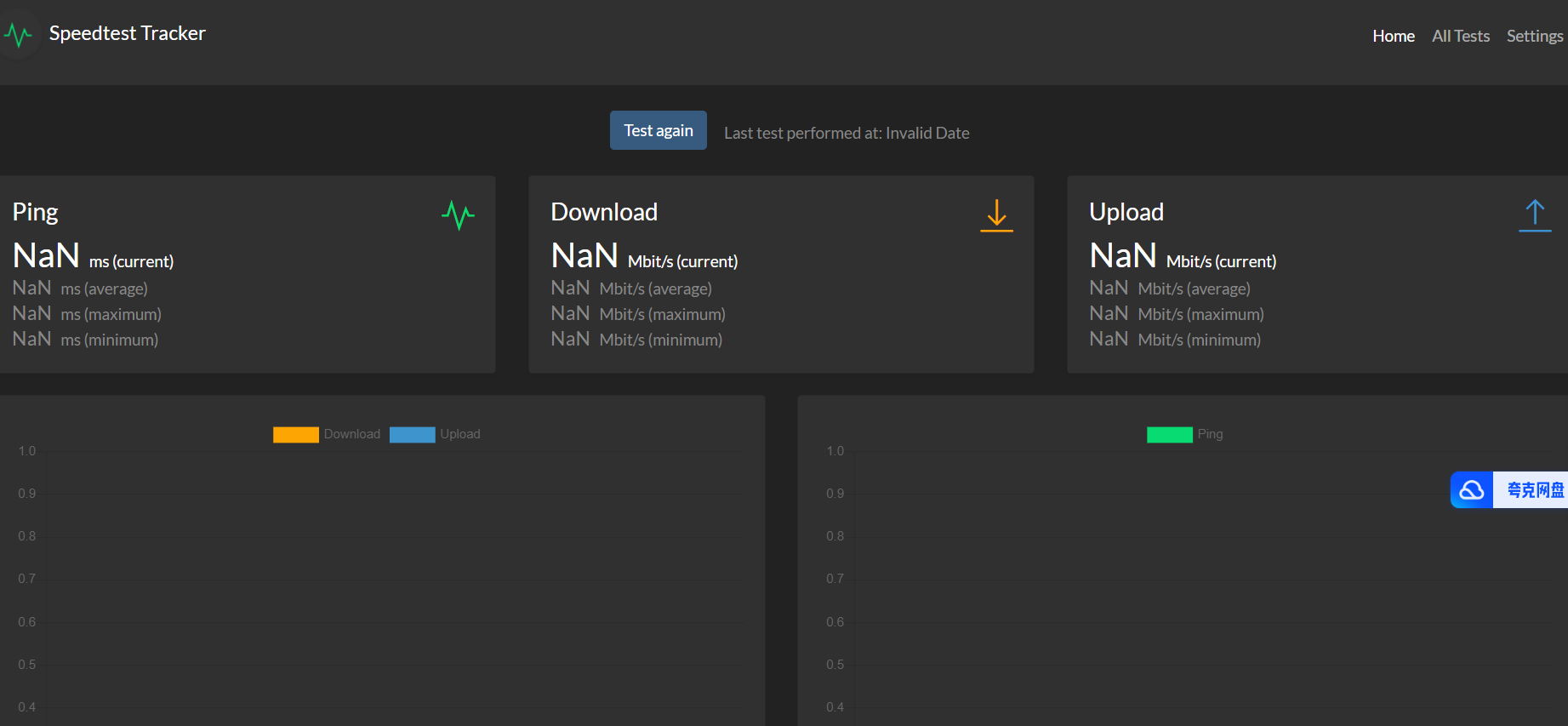
Task: Open the All Tests page
Action: coord(1460,36)
